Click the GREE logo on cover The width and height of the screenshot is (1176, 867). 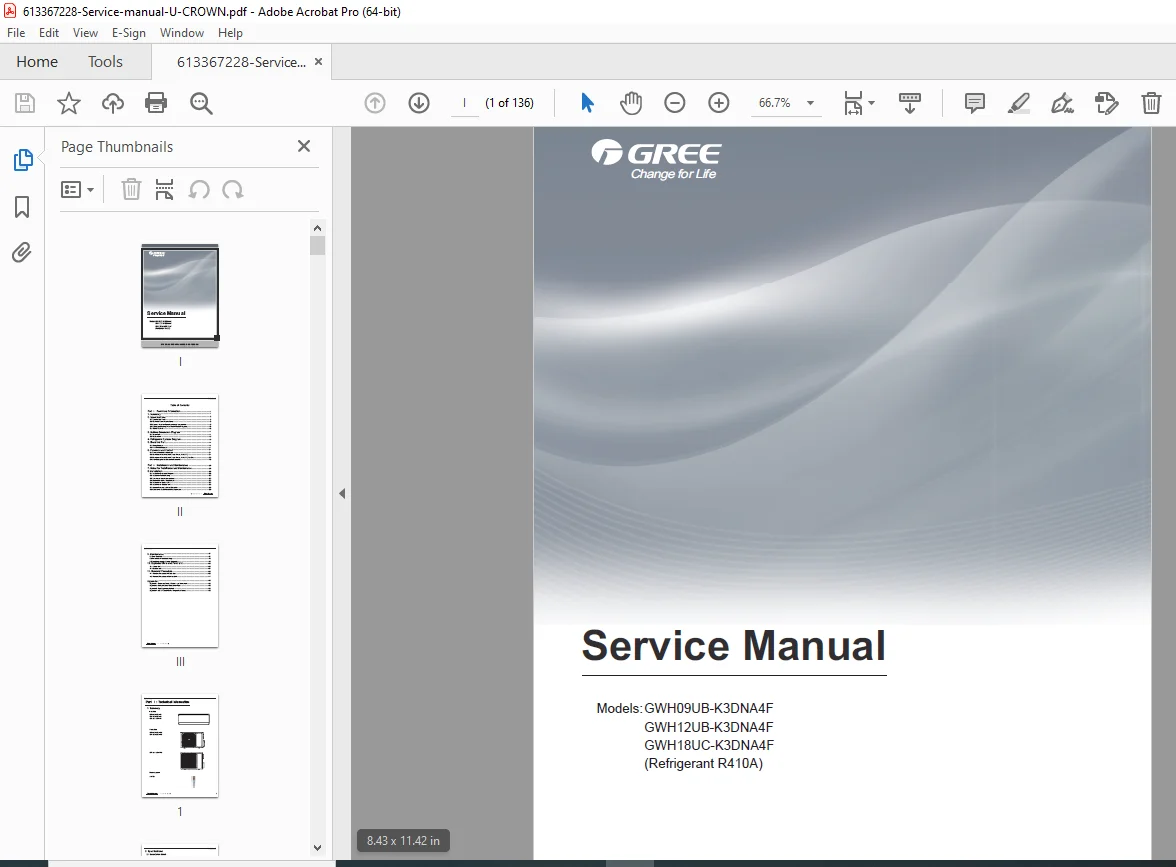[x=656, y=160]
